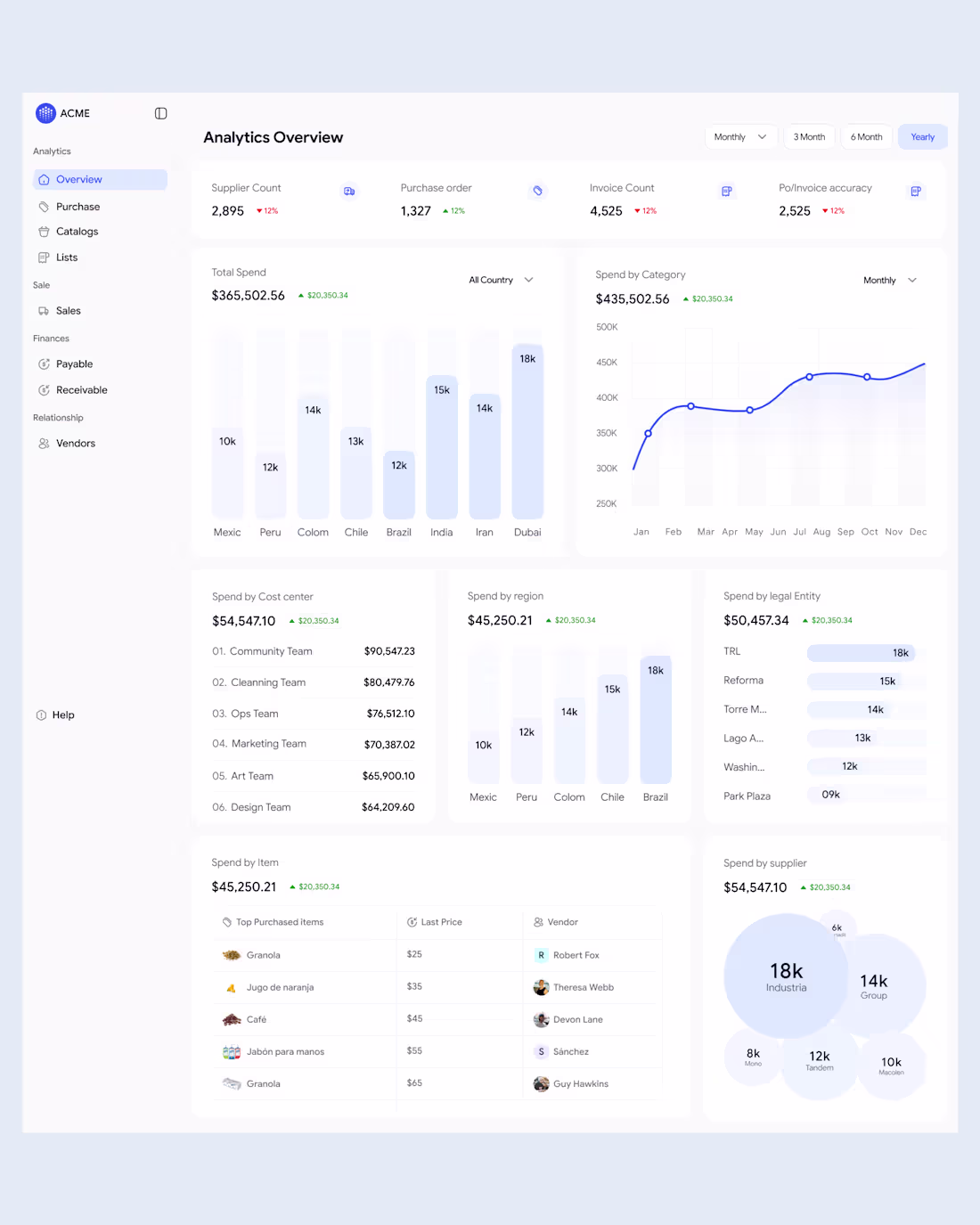Click the Invoice Count card icon
The width and height of the screenshot is (980, 1225).
[726, 191]
